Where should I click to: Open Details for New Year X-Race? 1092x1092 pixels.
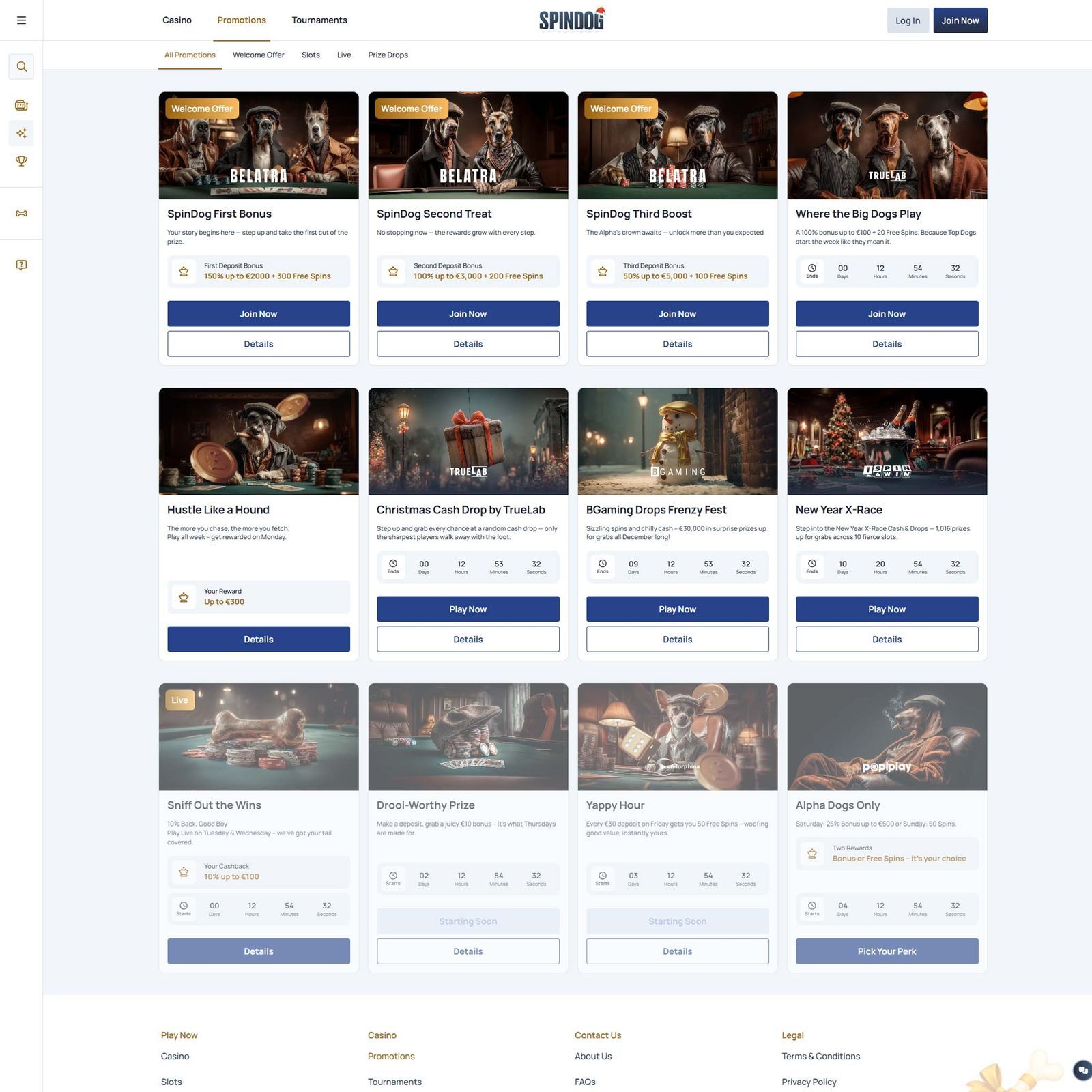tap(887, 640)
